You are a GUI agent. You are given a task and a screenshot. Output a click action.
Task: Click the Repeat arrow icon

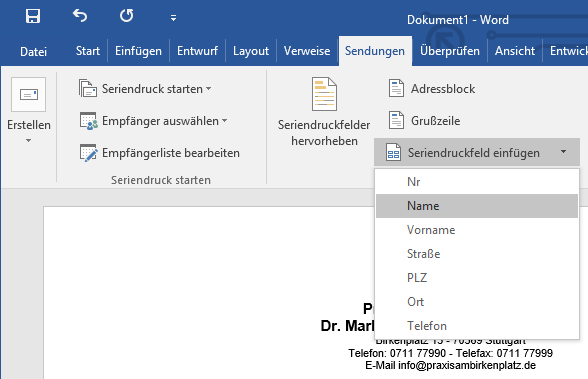pyautogui.click(x=126, y=16)
